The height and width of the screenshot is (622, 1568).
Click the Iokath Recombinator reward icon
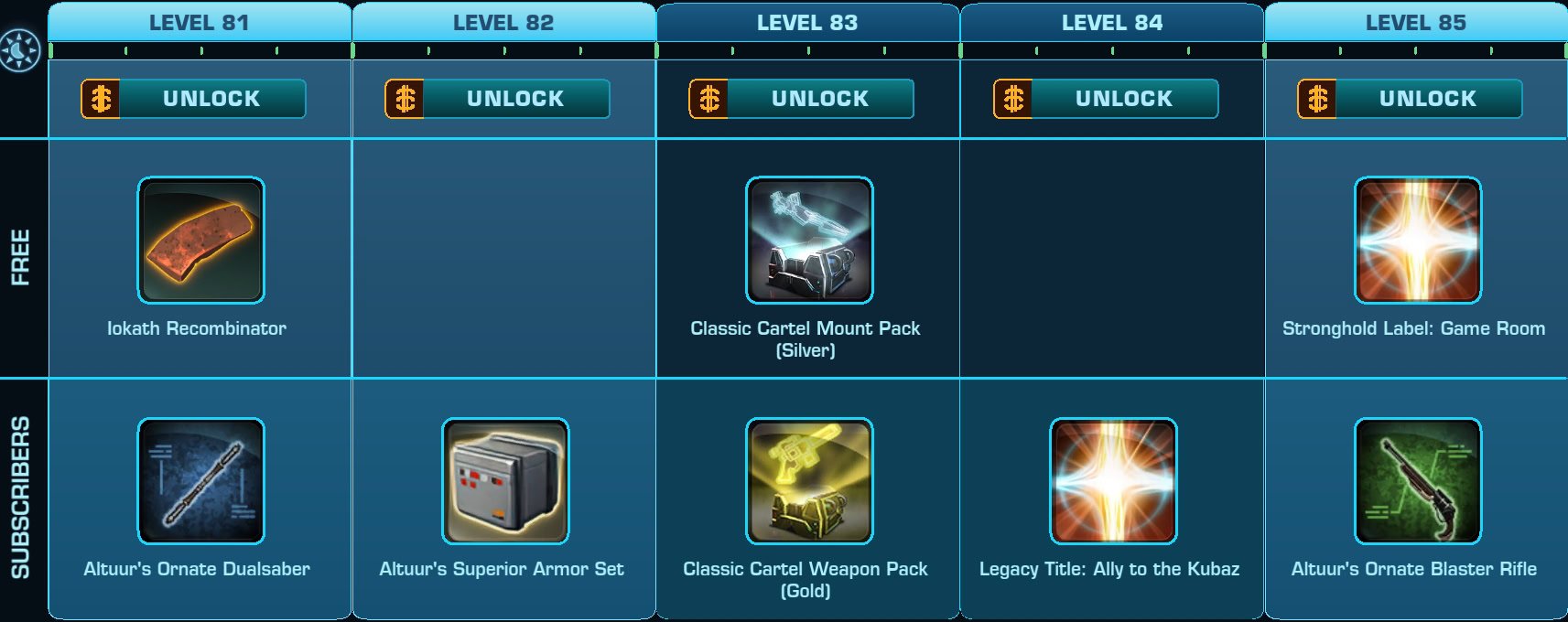(201, 241)
